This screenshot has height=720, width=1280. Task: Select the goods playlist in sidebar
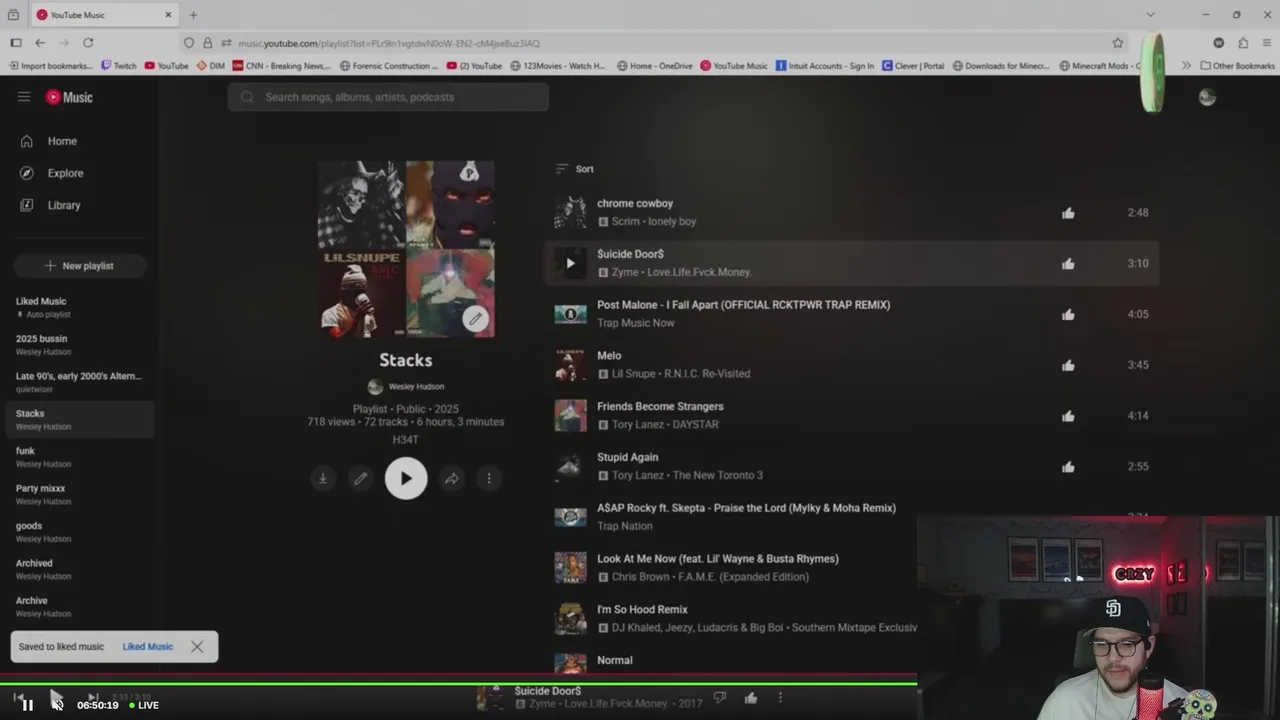pos(80,532)
